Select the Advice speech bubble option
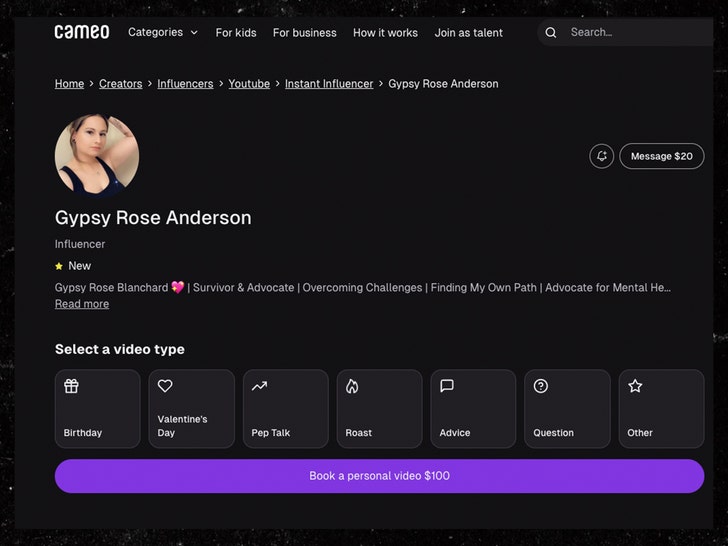728x546 pixels. tap(473, 408)
